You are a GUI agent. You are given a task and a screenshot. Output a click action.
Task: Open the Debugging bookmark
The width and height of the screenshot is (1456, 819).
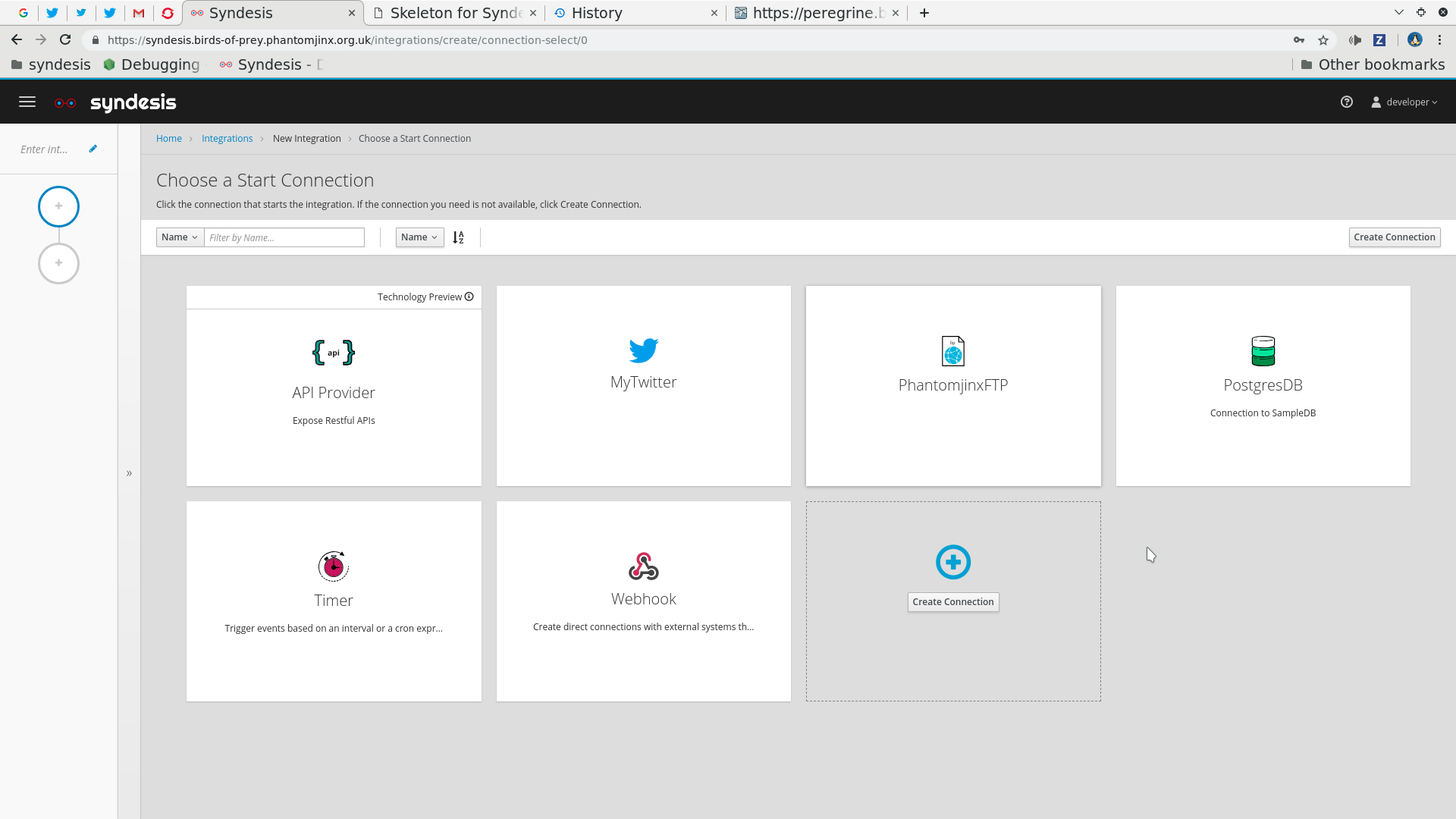click(x=152, y=64)
